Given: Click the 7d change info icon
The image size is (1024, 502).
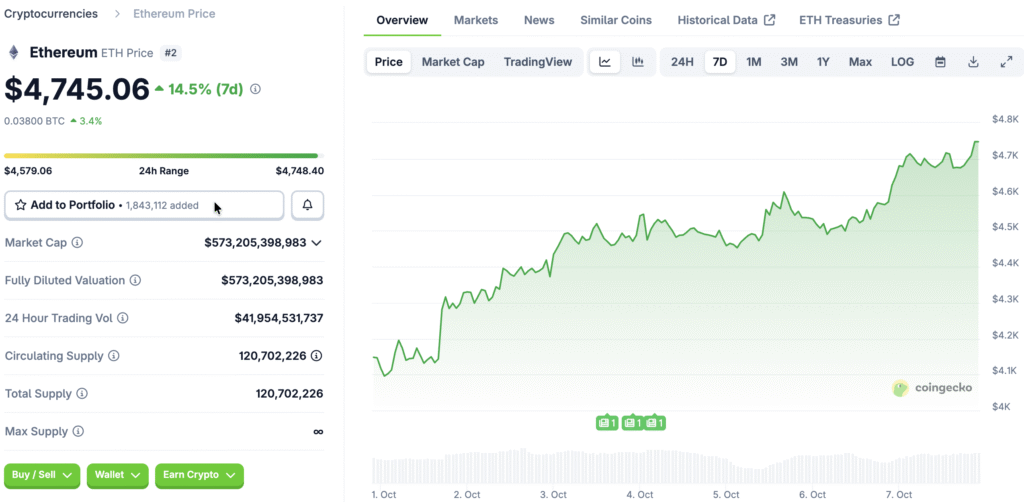Looking at the screenshot, I should (x=255, y=89).
